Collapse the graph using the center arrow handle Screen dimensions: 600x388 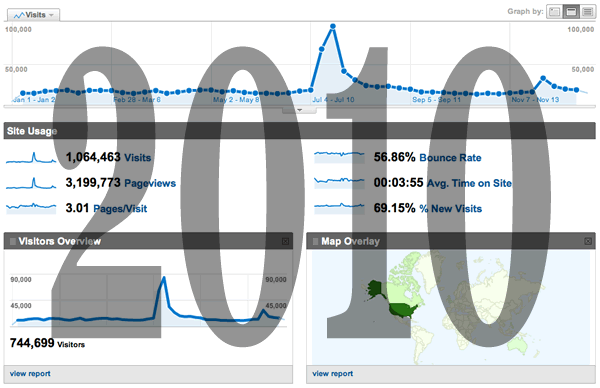299,110
